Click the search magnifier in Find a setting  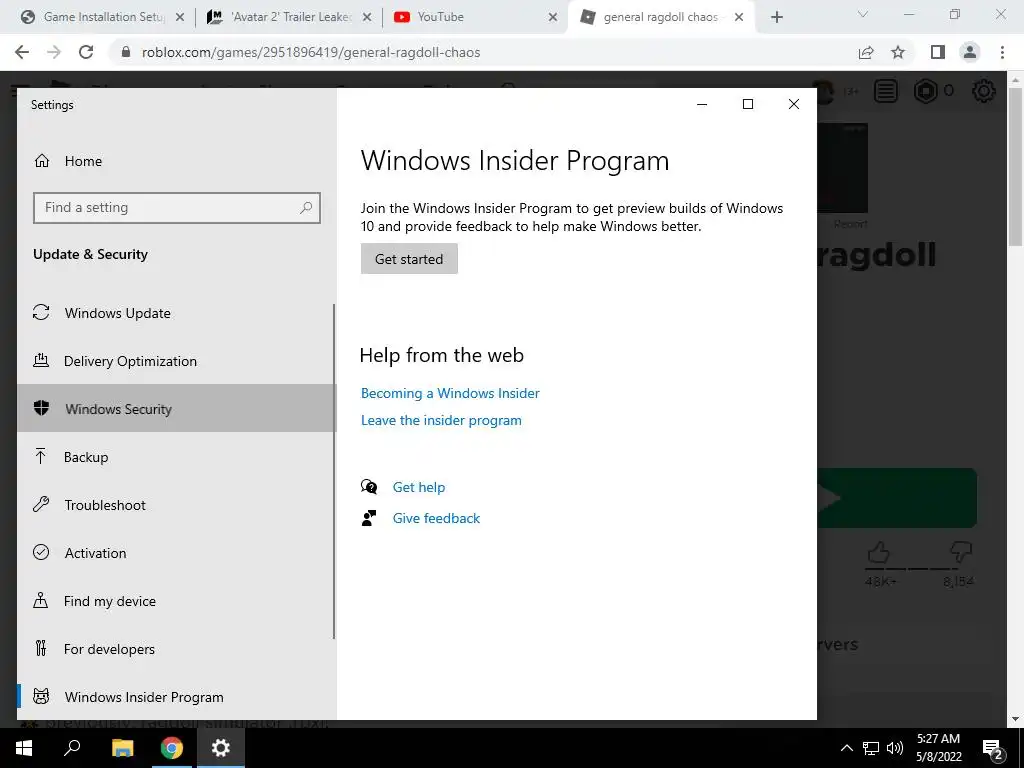[x=306, y=208]
